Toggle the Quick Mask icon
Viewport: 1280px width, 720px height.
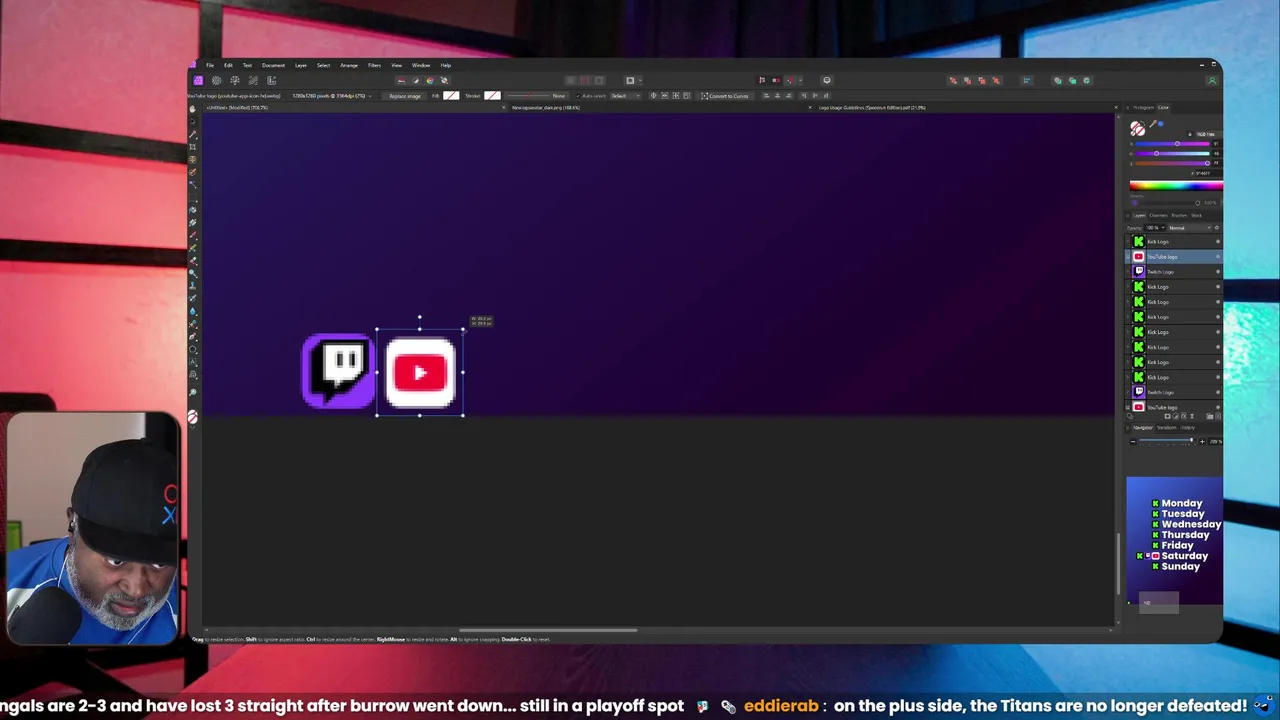pyautogui.click(x=630, y=80)
